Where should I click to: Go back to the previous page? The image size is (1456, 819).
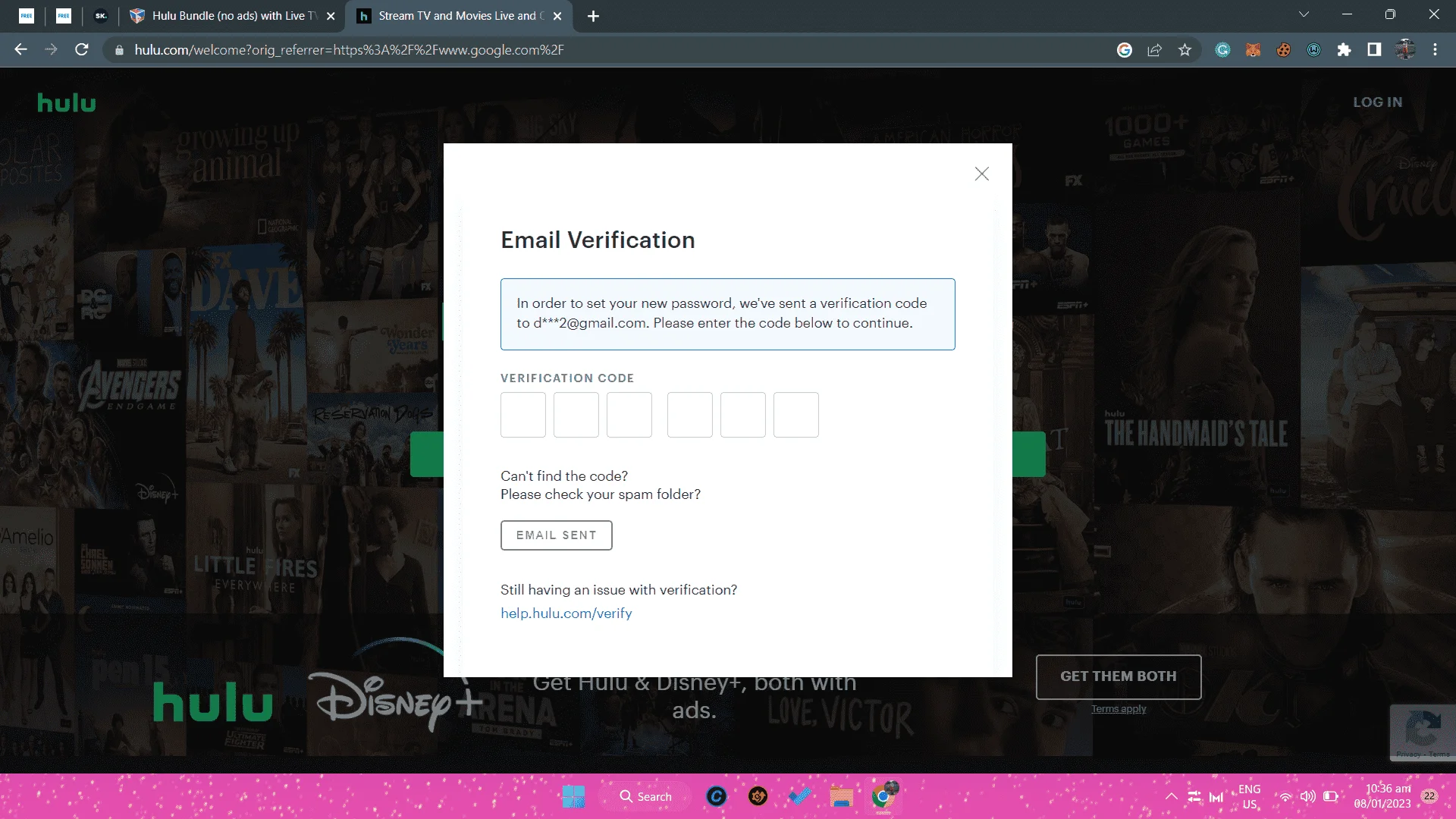(20, 50)
